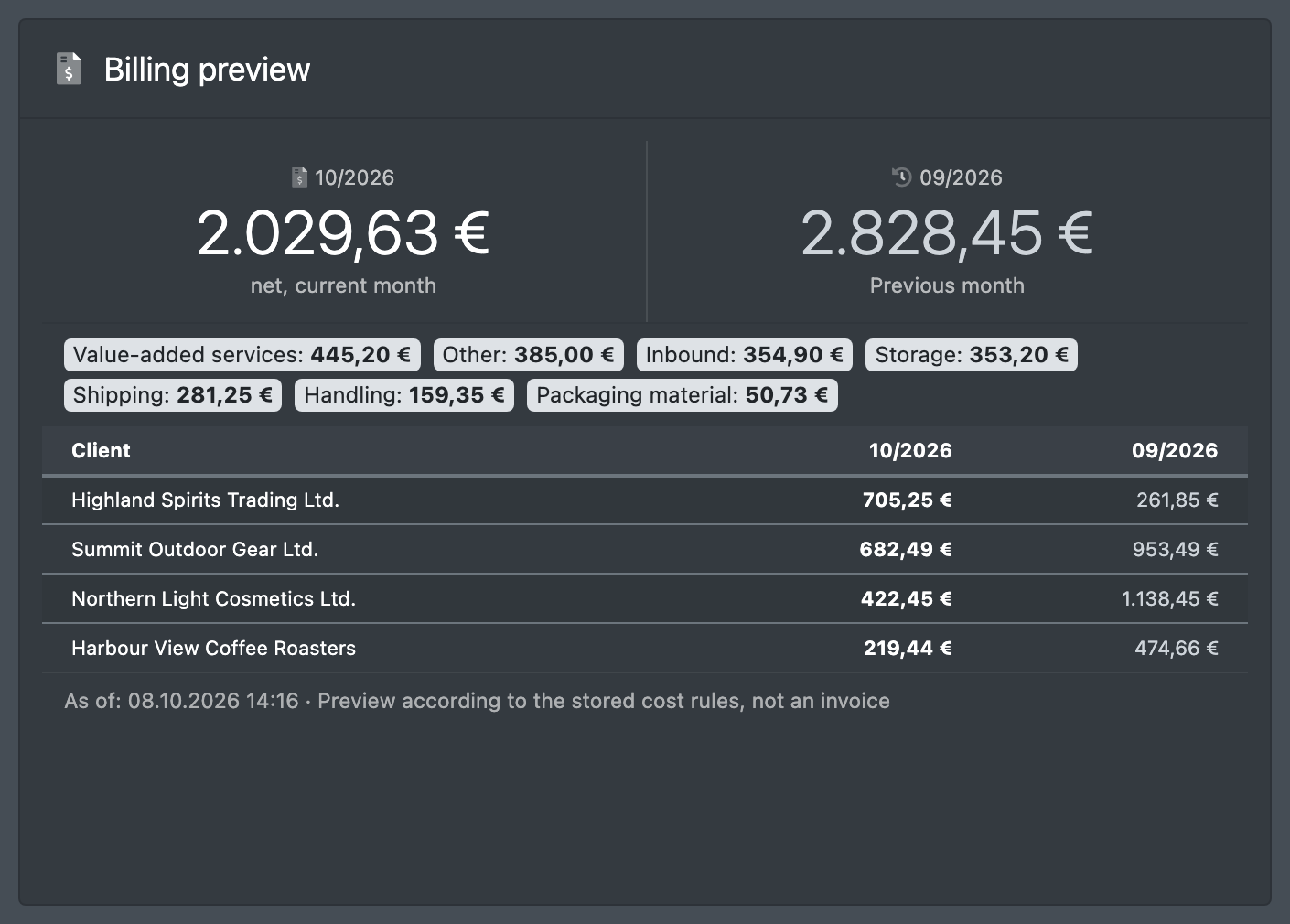Select the Summit Outdoor Gear Ltd. row

point(645,550)
